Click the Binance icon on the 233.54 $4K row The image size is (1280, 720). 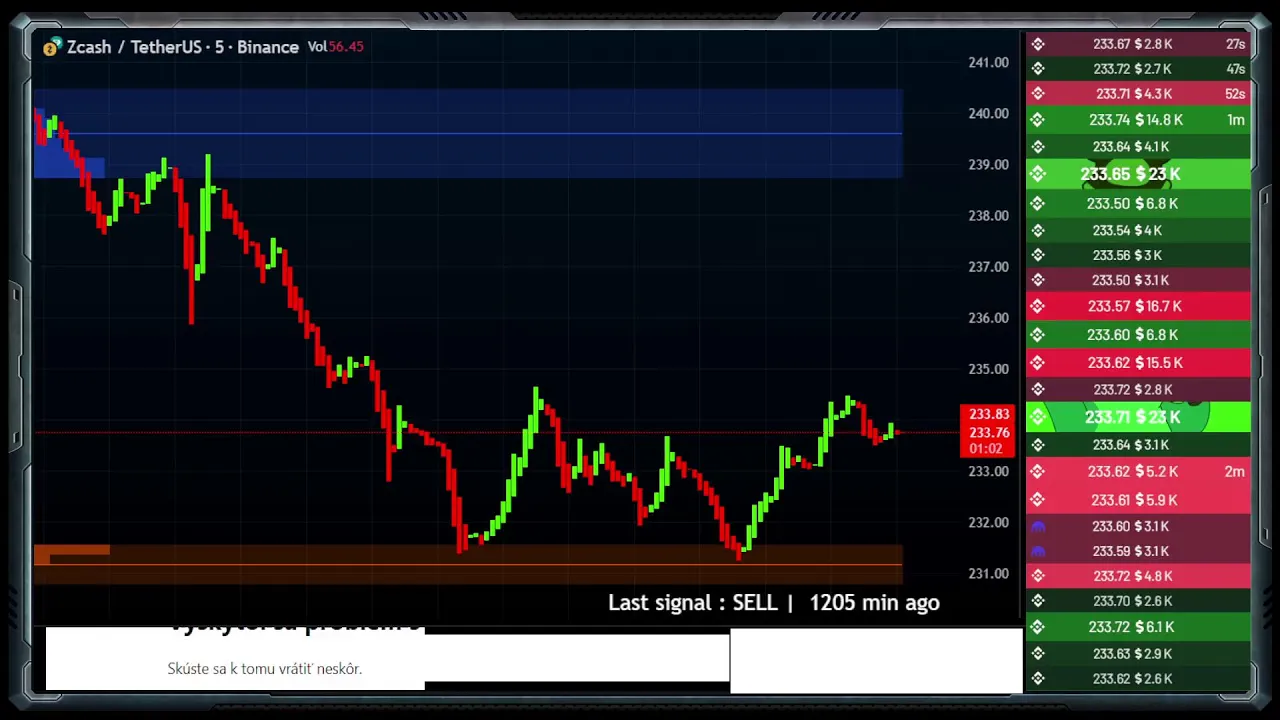(x=1038, y=230)
